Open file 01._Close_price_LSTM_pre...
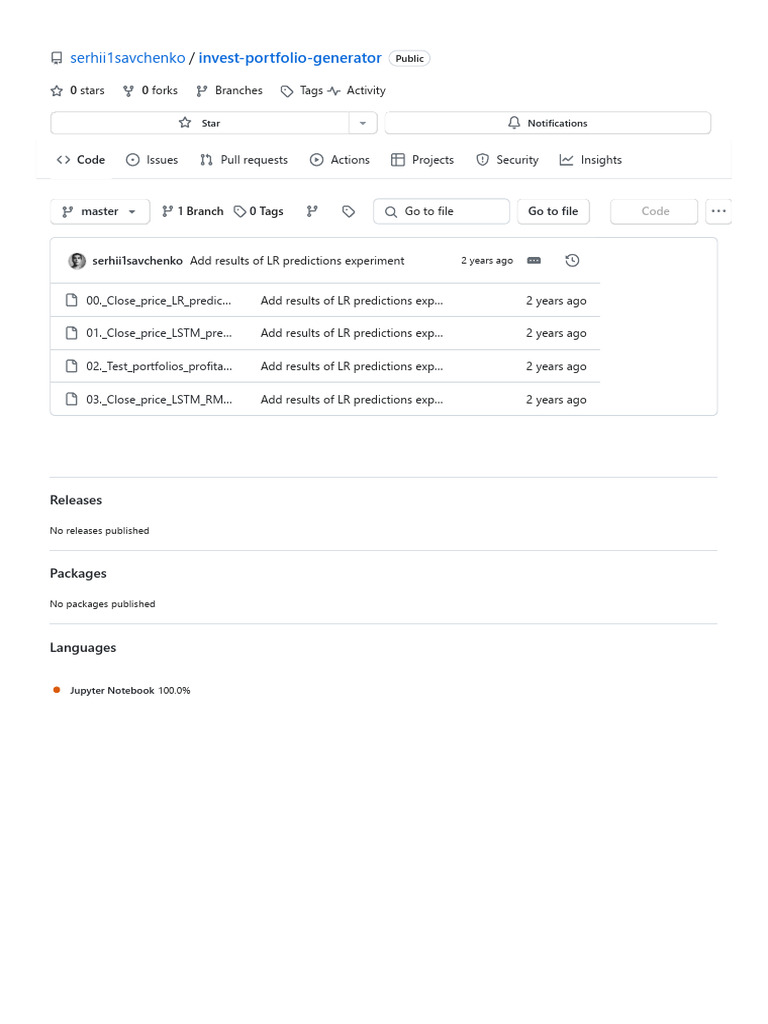This screenshot has width=768, height=1024. (x=159, y=333)
